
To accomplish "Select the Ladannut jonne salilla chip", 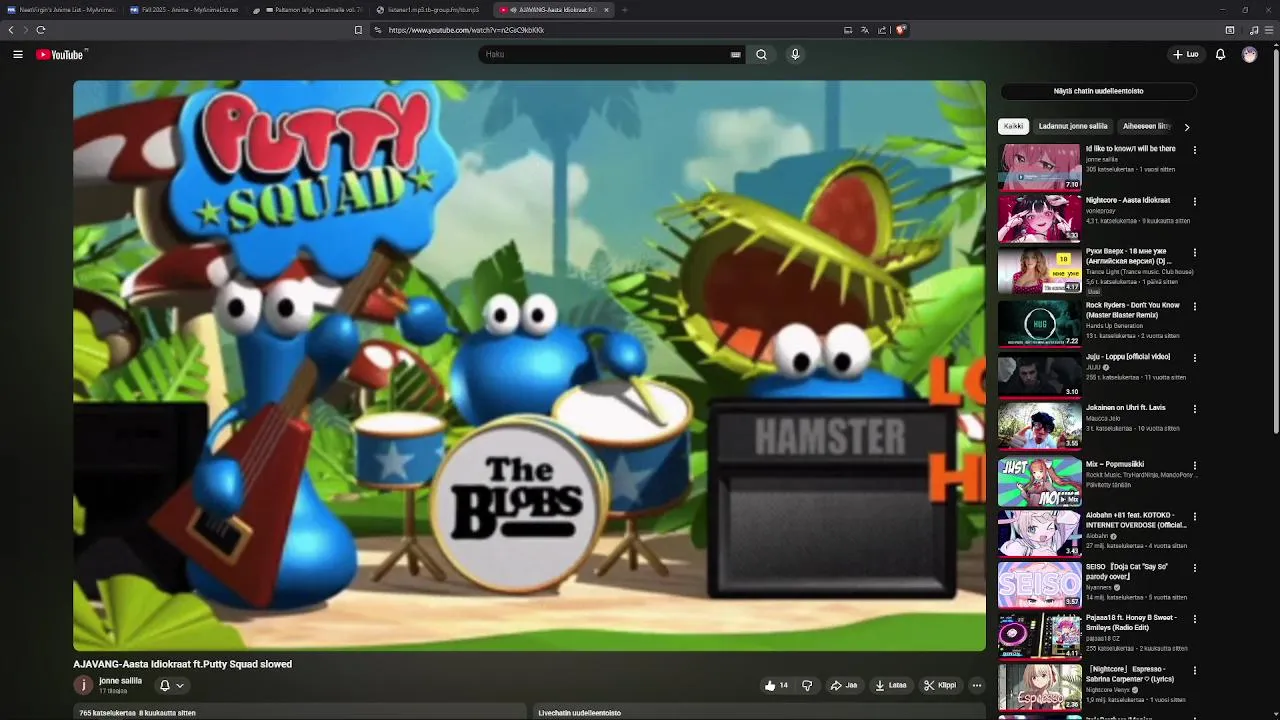I will [1073, 127].
